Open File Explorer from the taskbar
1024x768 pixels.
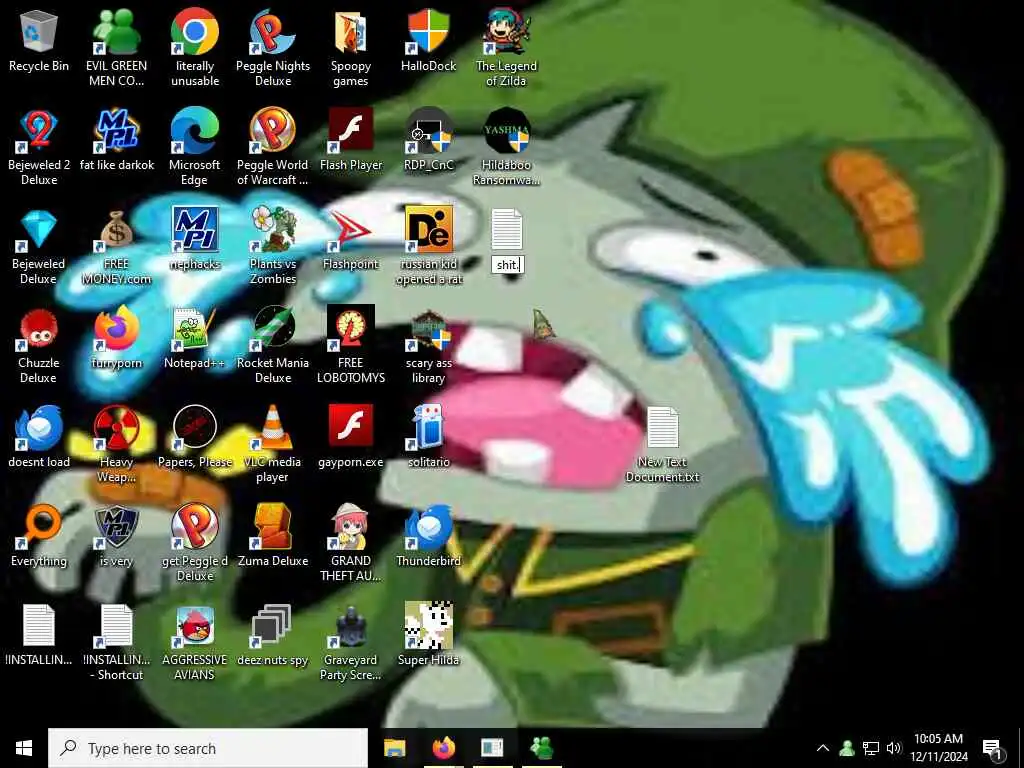tap(394, 748)
